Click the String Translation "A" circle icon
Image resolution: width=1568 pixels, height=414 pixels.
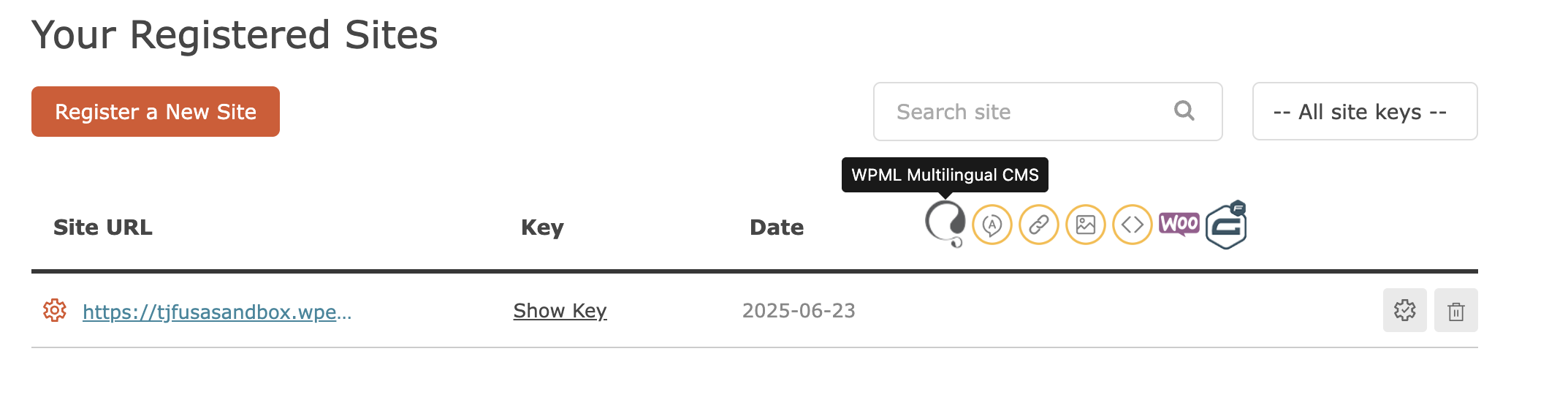pyautogui.click(x=992, y=225)
